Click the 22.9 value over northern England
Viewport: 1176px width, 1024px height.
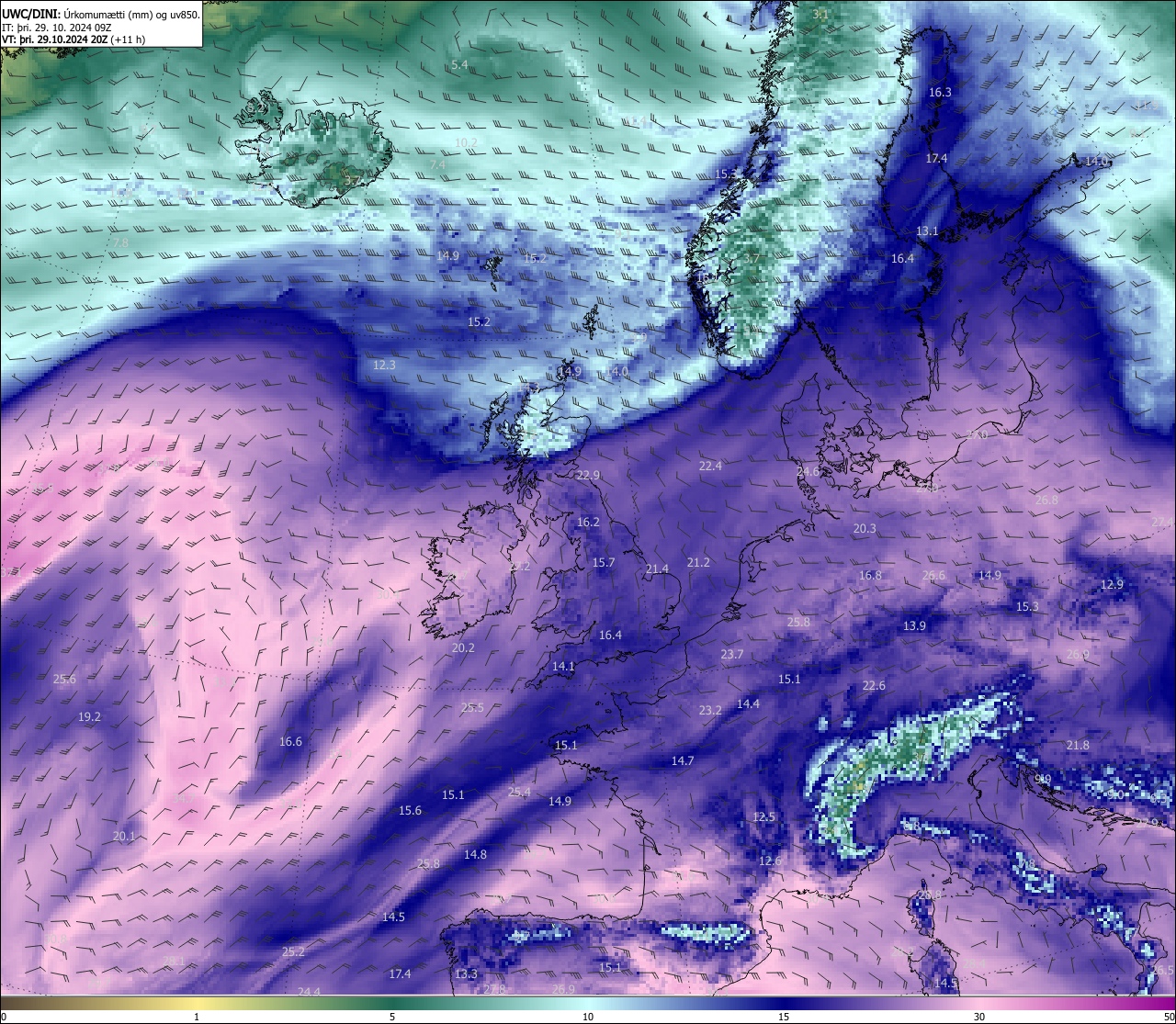click(x=588, y=476)
